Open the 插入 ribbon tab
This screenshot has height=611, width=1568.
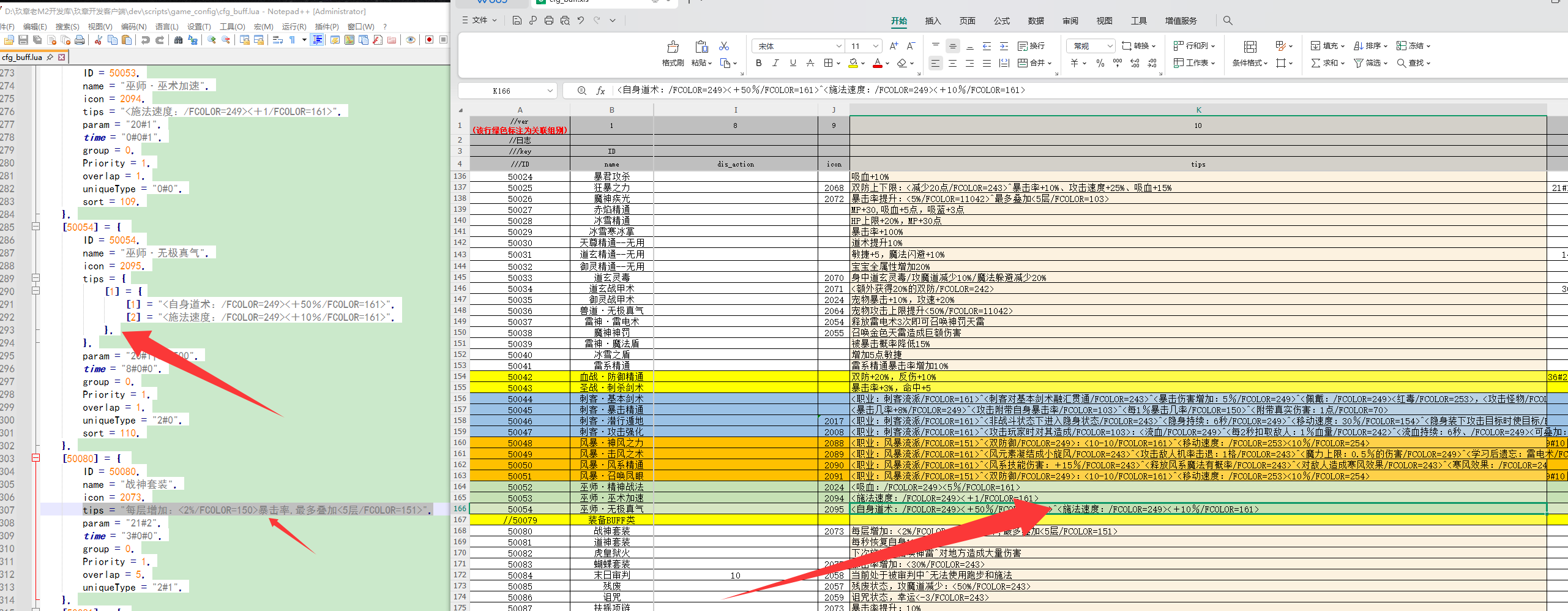933,21
